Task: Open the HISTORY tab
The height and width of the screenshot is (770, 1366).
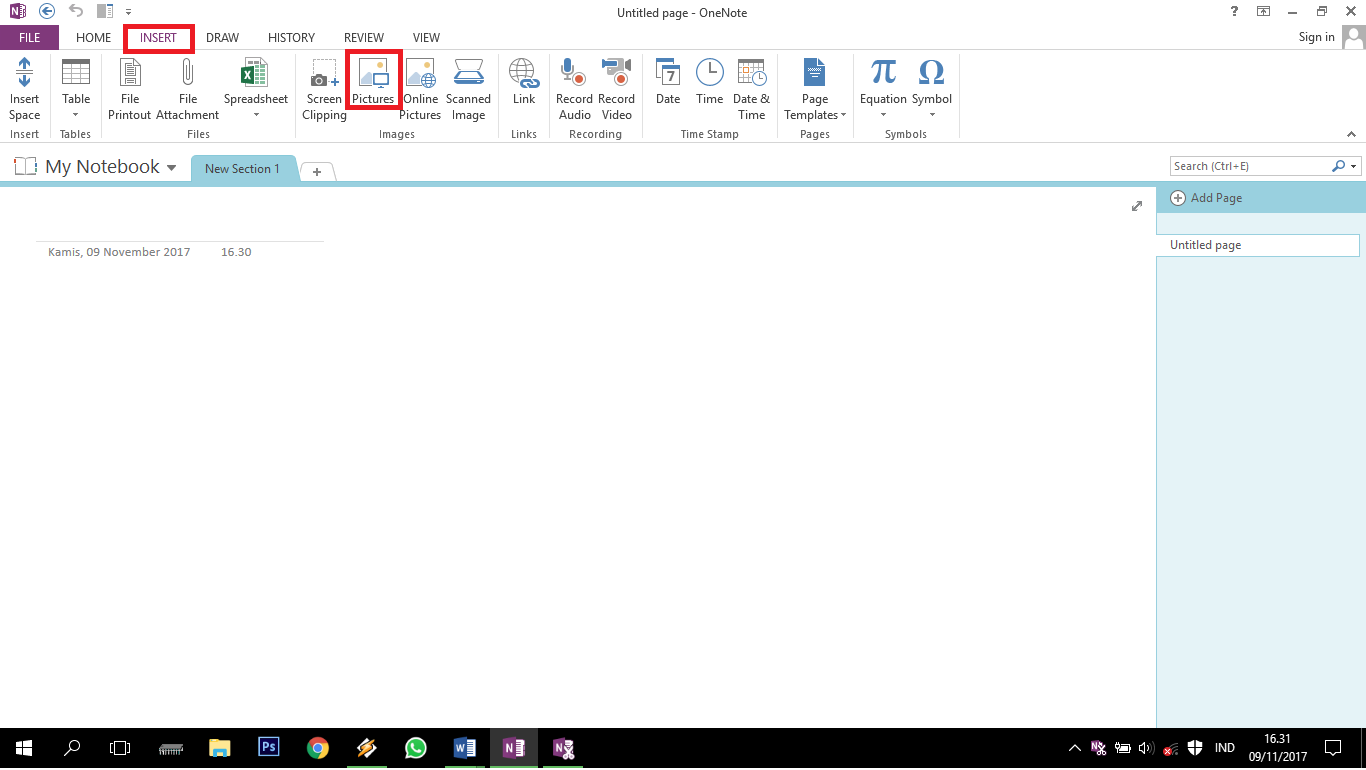Action: 291,38
